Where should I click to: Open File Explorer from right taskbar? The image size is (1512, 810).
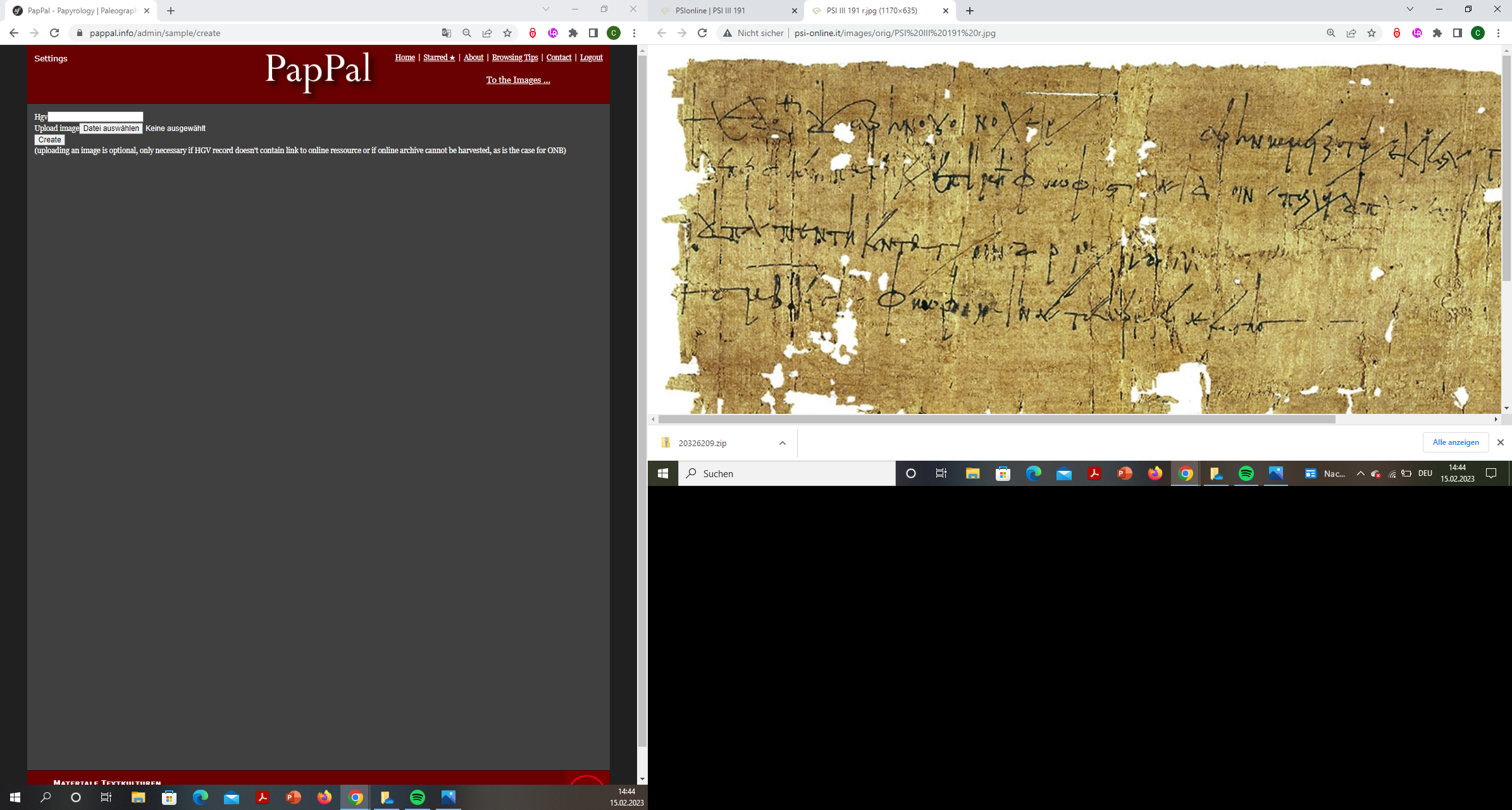[x=972, y=473]
